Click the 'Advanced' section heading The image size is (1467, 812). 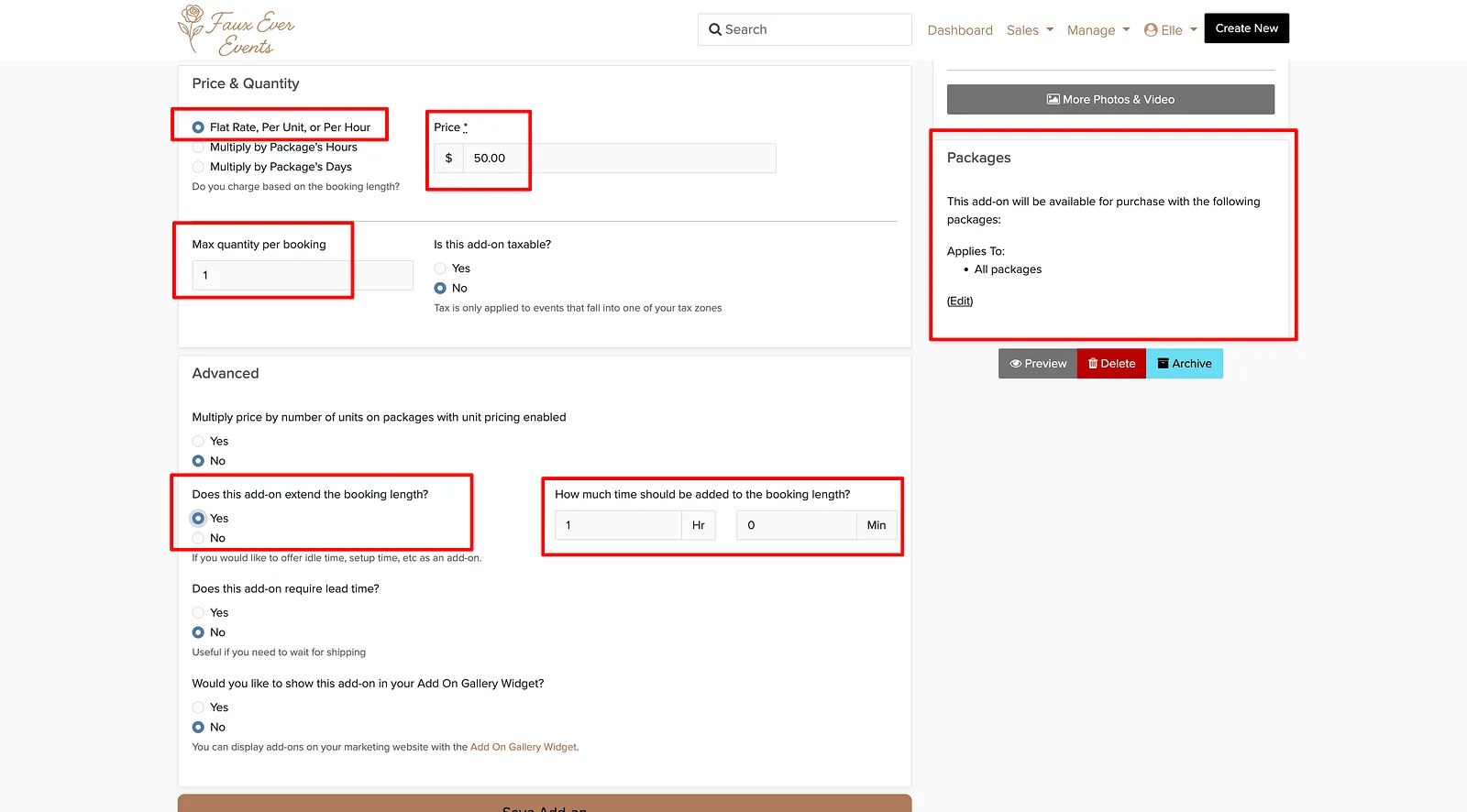click(226, 373)
